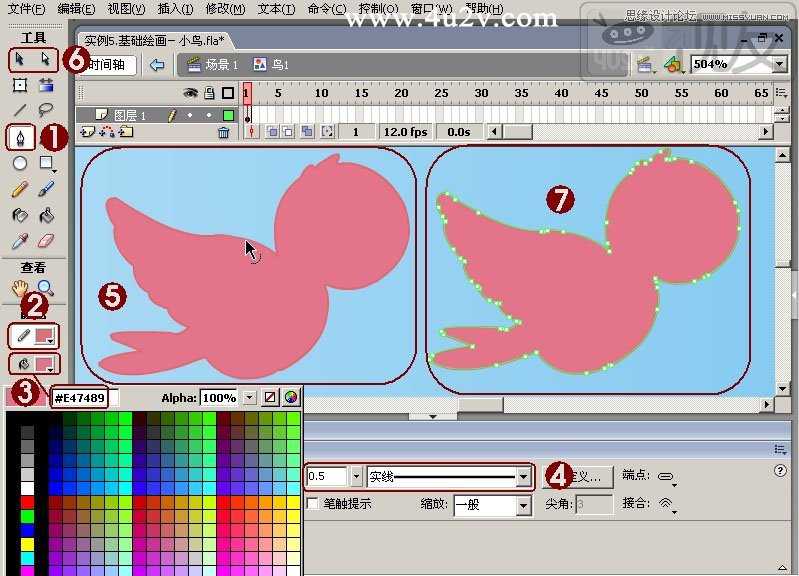Click the Delete Layer trash icon

[223, 133]
